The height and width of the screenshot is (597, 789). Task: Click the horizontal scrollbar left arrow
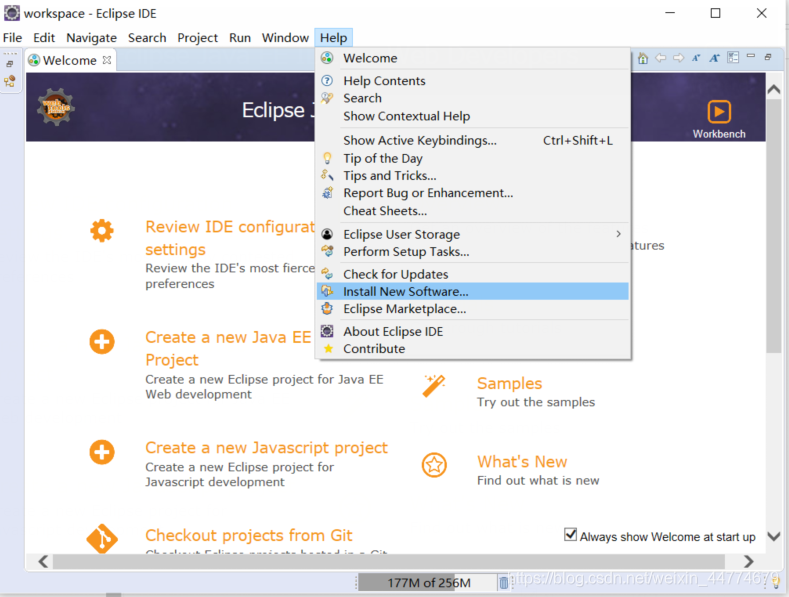(x=43, y=561)
